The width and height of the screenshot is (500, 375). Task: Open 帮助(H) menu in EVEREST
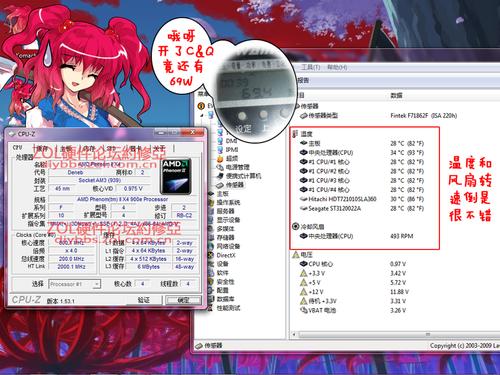click(x=337, y=67)
